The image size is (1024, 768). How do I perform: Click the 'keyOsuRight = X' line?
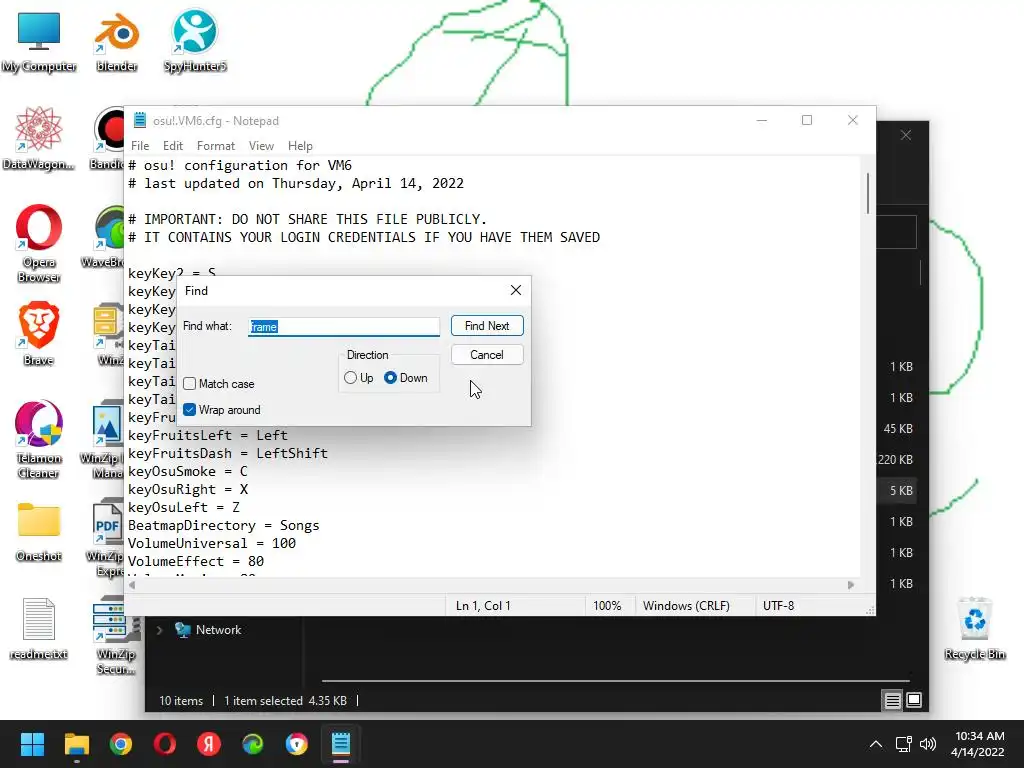188,490
